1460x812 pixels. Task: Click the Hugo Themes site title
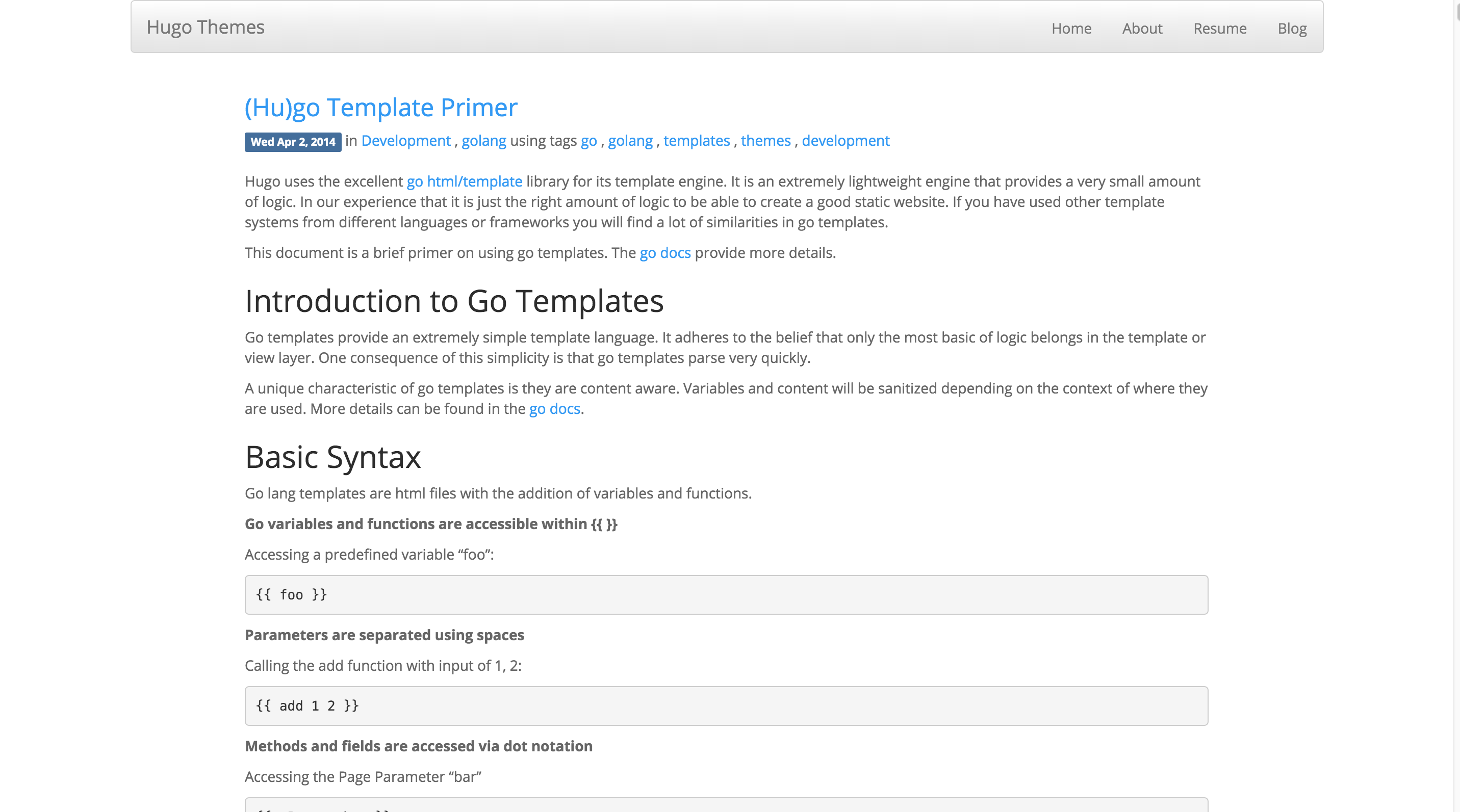coord(205,27)
